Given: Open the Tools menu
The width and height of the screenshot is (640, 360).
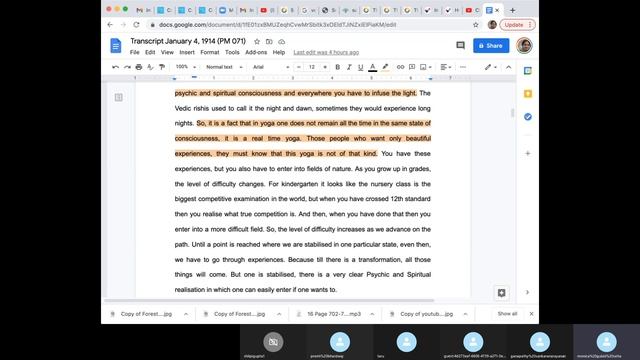Looking at the screenshot, I should point(232,52).
